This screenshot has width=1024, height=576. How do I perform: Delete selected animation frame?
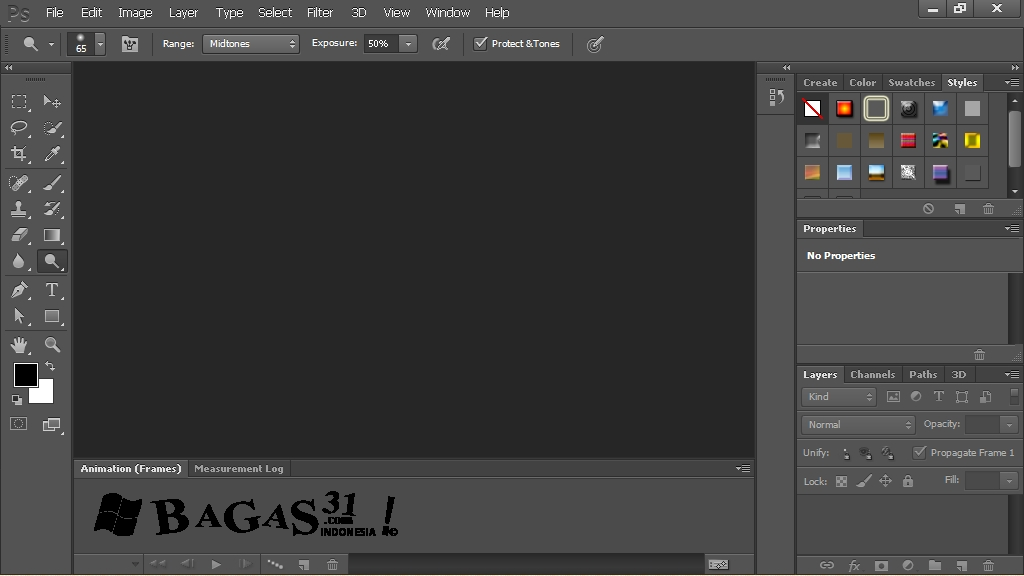point(332,564)
